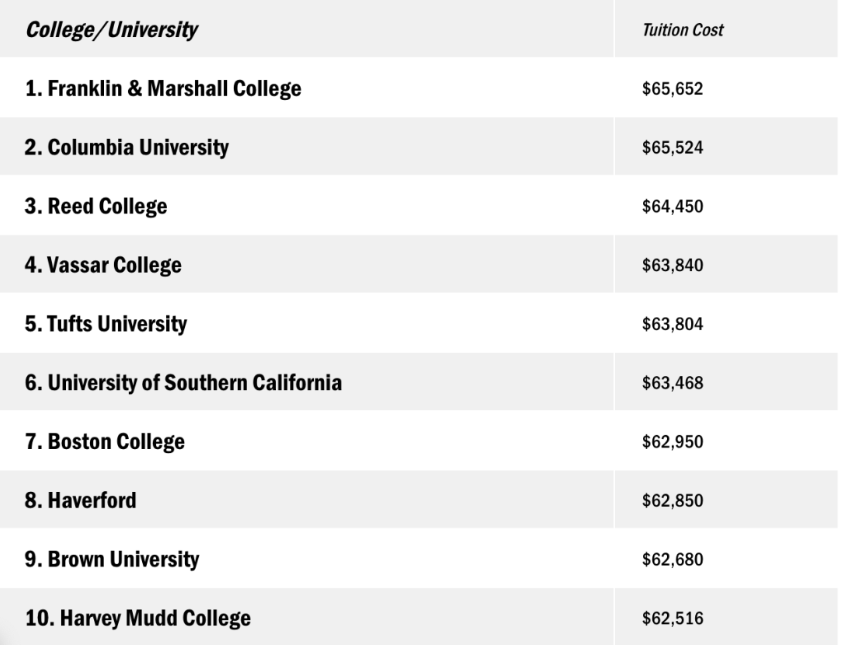Select the Harvey Mudd College row
841x647 pixels.
click(138, 619)
